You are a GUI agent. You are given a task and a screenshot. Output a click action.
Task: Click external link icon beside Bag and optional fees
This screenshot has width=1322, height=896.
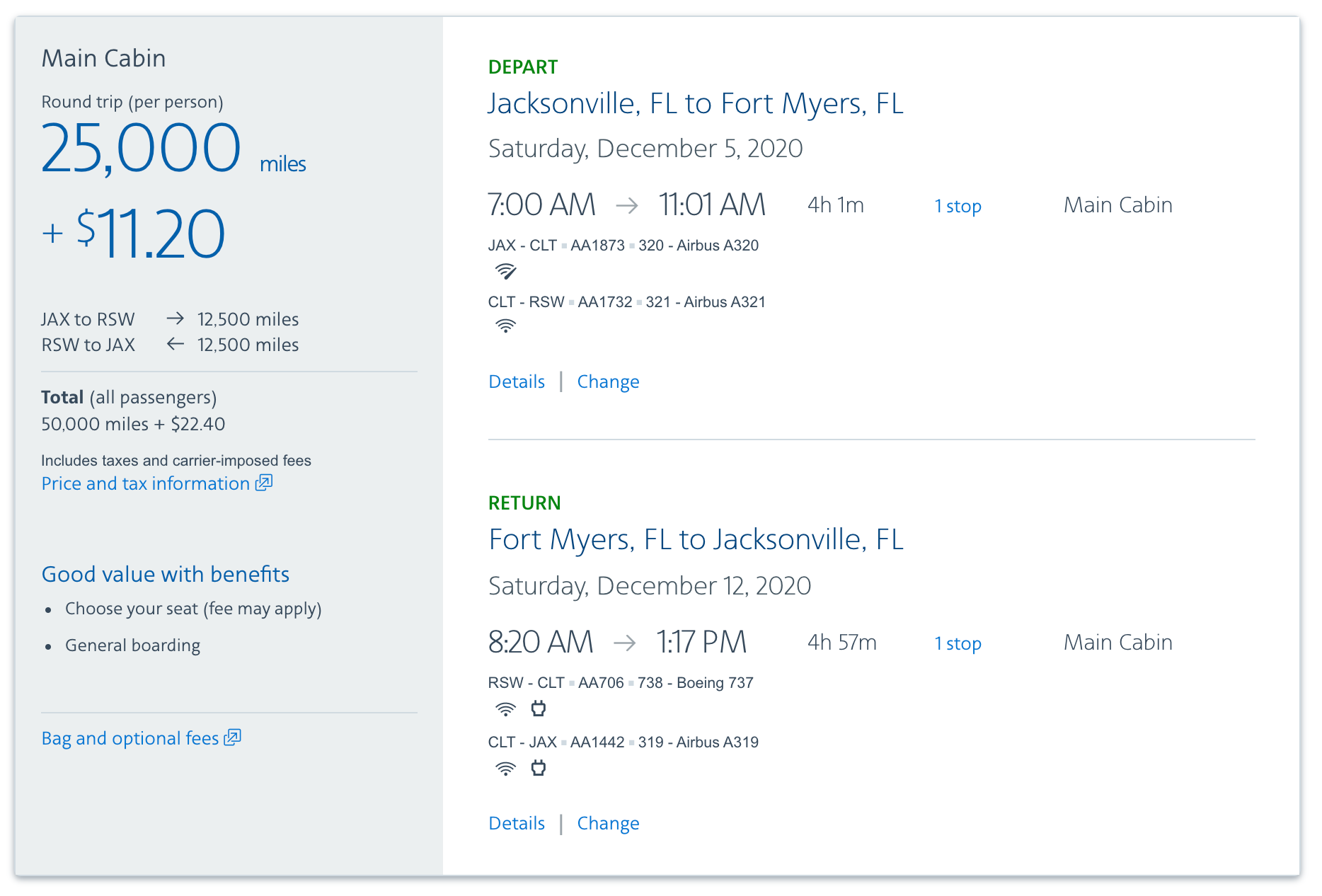(x=233, y=737)
